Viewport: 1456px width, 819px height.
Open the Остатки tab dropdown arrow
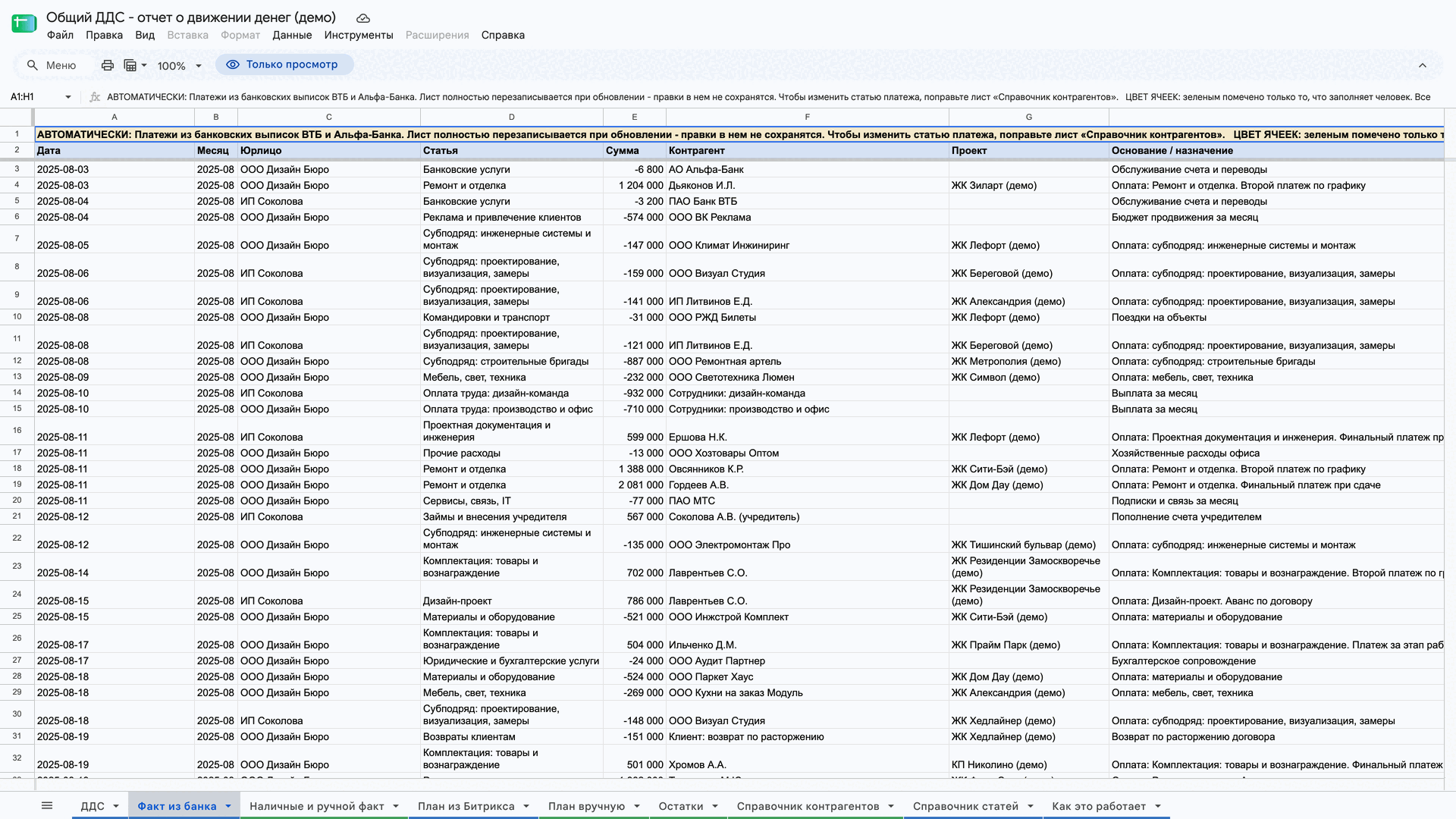(x=715, y=806)
